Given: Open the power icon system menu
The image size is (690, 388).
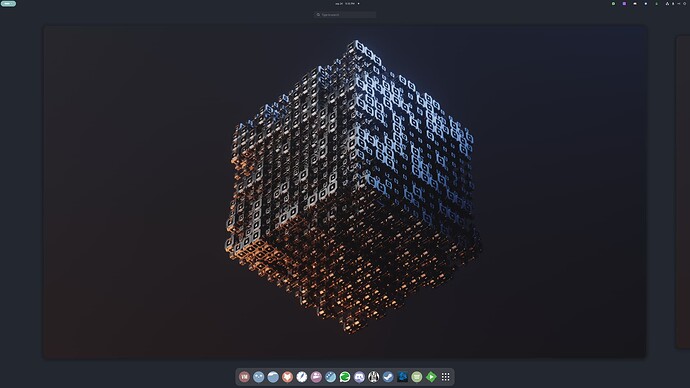Looking at the screenshot, I should pyautogui.click(x=684, y=4).
